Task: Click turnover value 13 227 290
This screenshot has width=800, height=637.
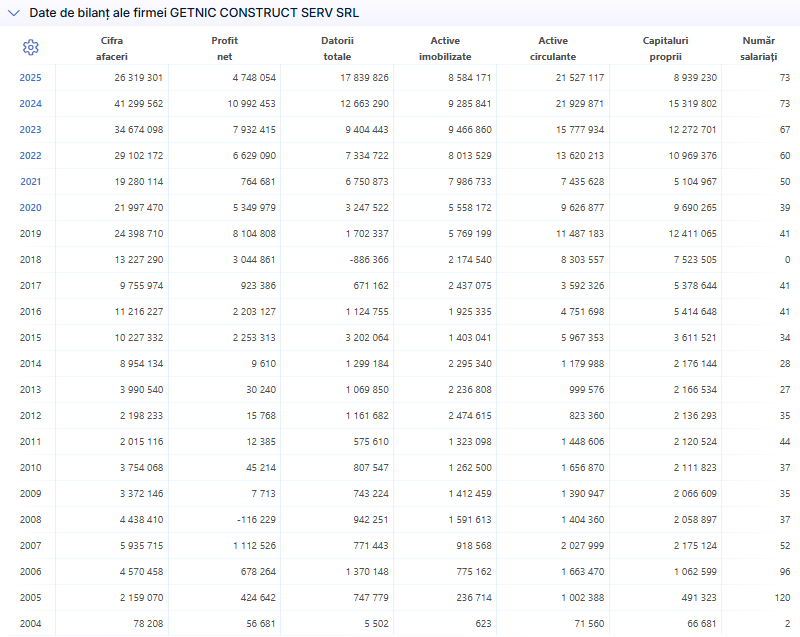Action: click(x=138, y=260)
